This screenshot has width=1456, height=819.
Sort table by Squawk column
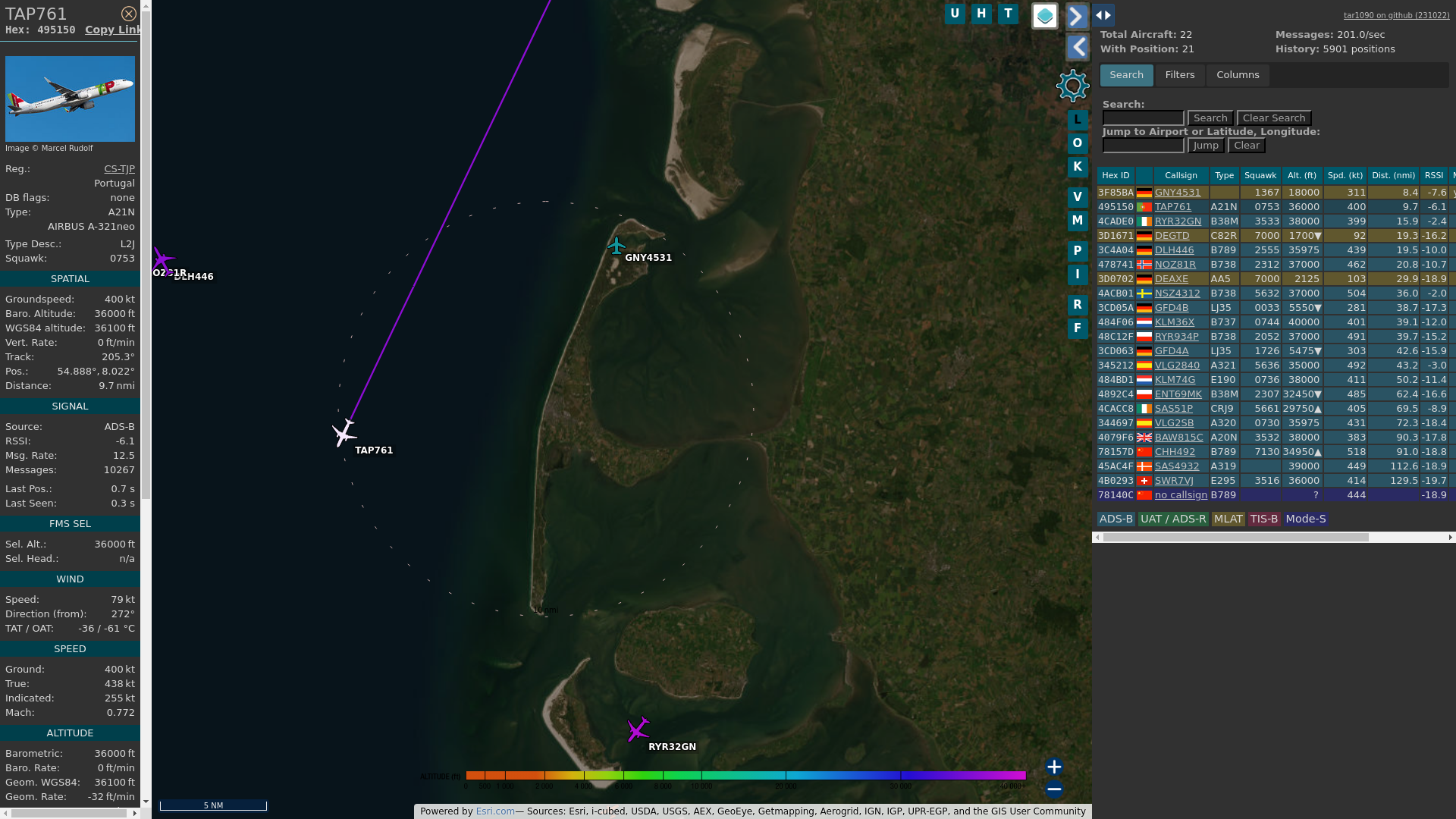click(1260, 176)
